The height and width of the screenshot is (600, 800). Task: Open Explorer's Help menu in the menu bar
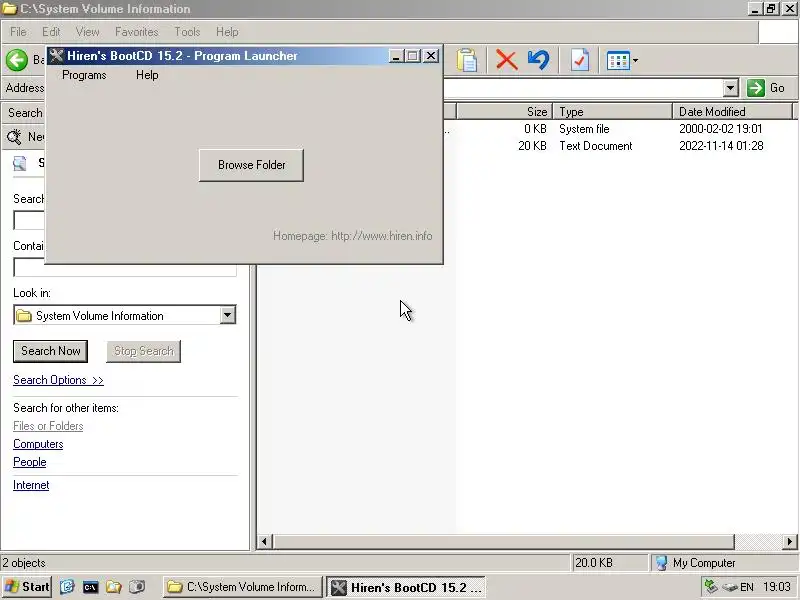coord(227,32)
